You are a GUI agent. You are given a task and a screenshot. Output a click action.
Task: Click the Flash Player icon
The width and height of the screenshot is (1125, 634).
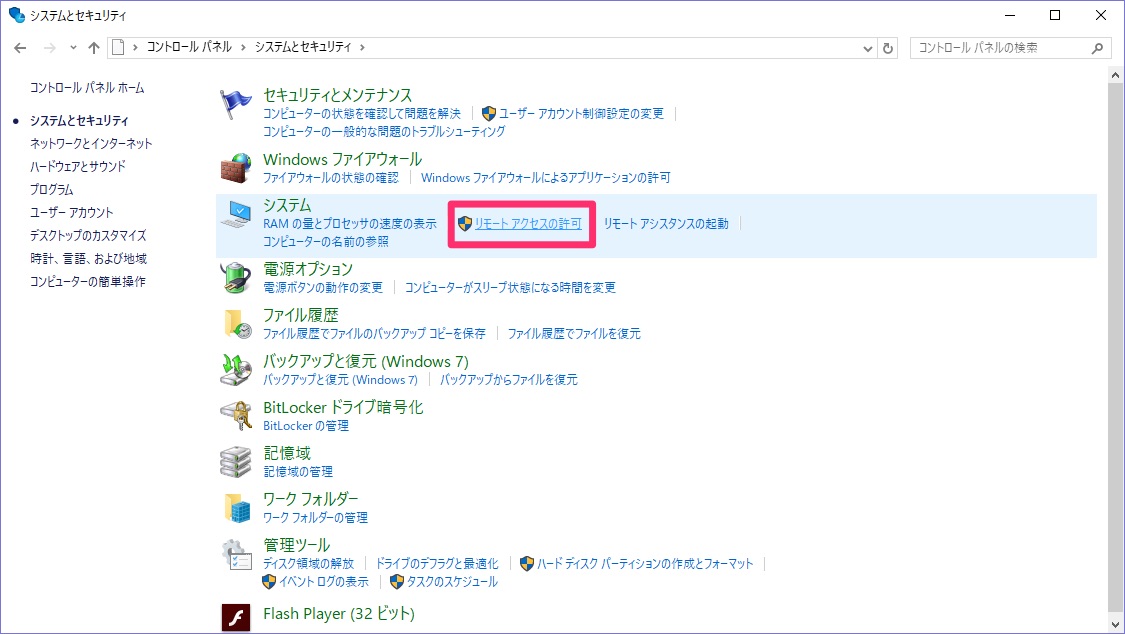coord(235,617)
